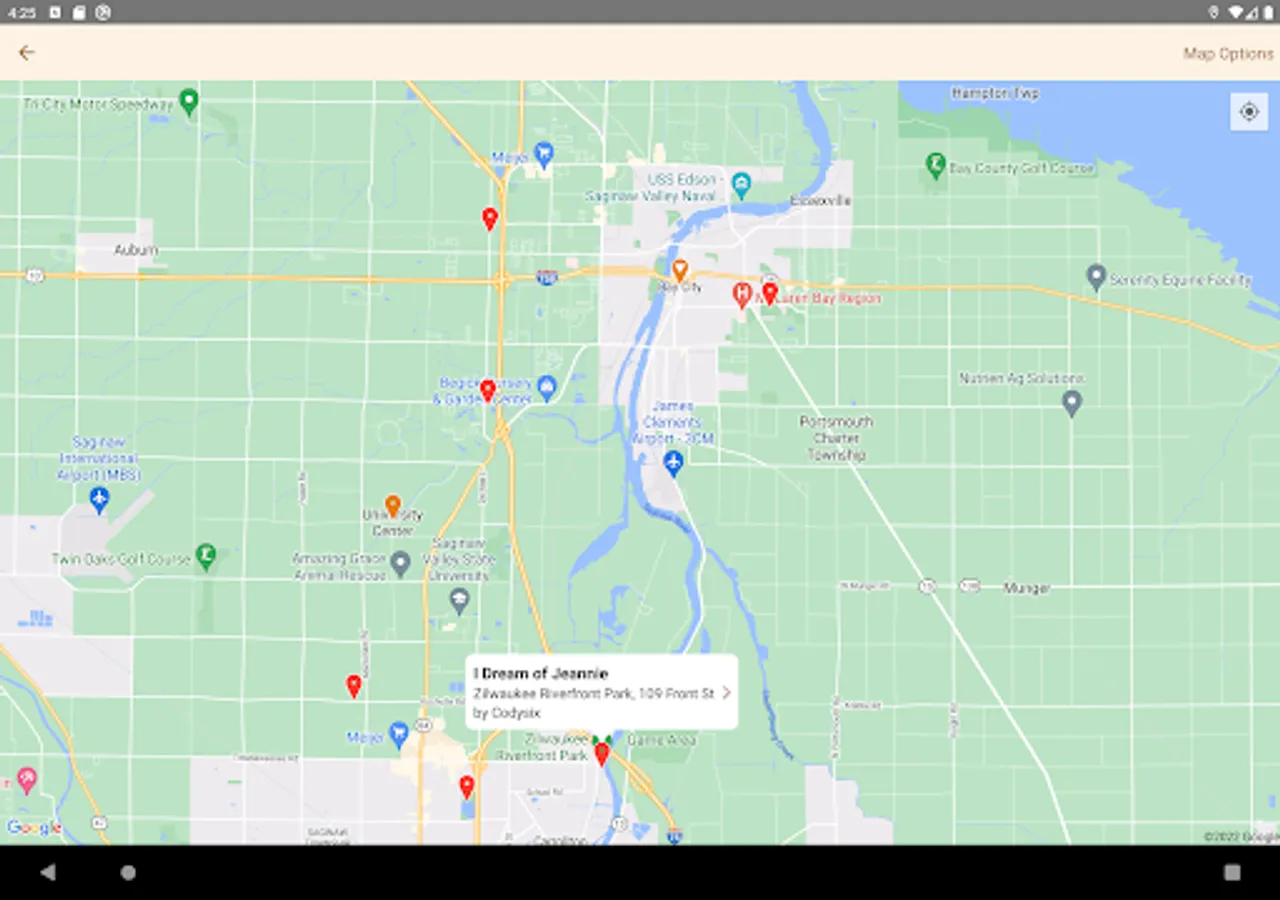
Task: Center map on my location
Action: (x=1249, y=112)
